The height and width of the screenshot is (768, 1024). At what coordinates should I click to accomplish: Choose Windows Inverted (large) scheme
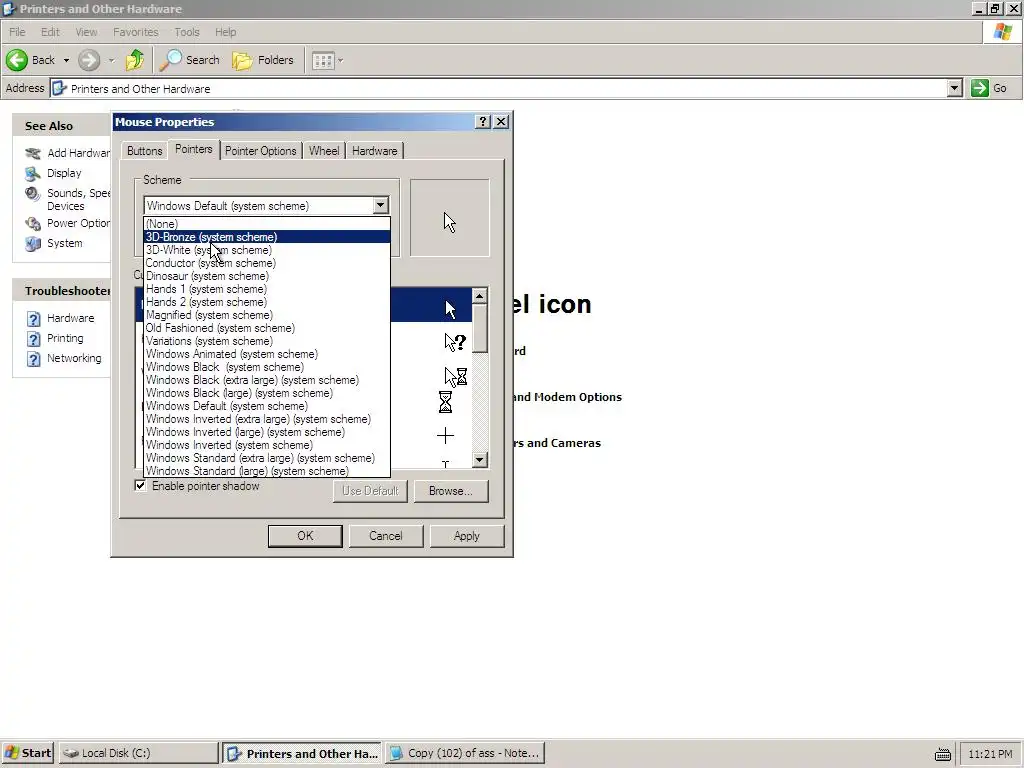point(266,432)
